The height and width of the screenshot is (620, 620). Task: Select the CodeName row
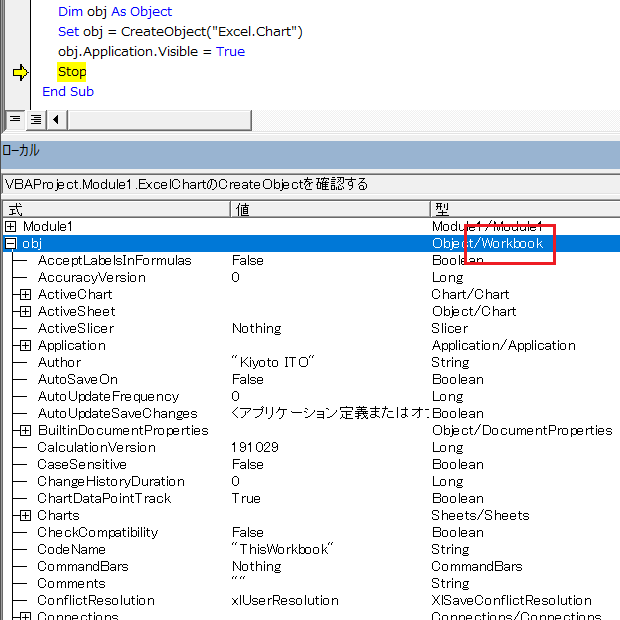pyautogui.click(x=312, y=550)
